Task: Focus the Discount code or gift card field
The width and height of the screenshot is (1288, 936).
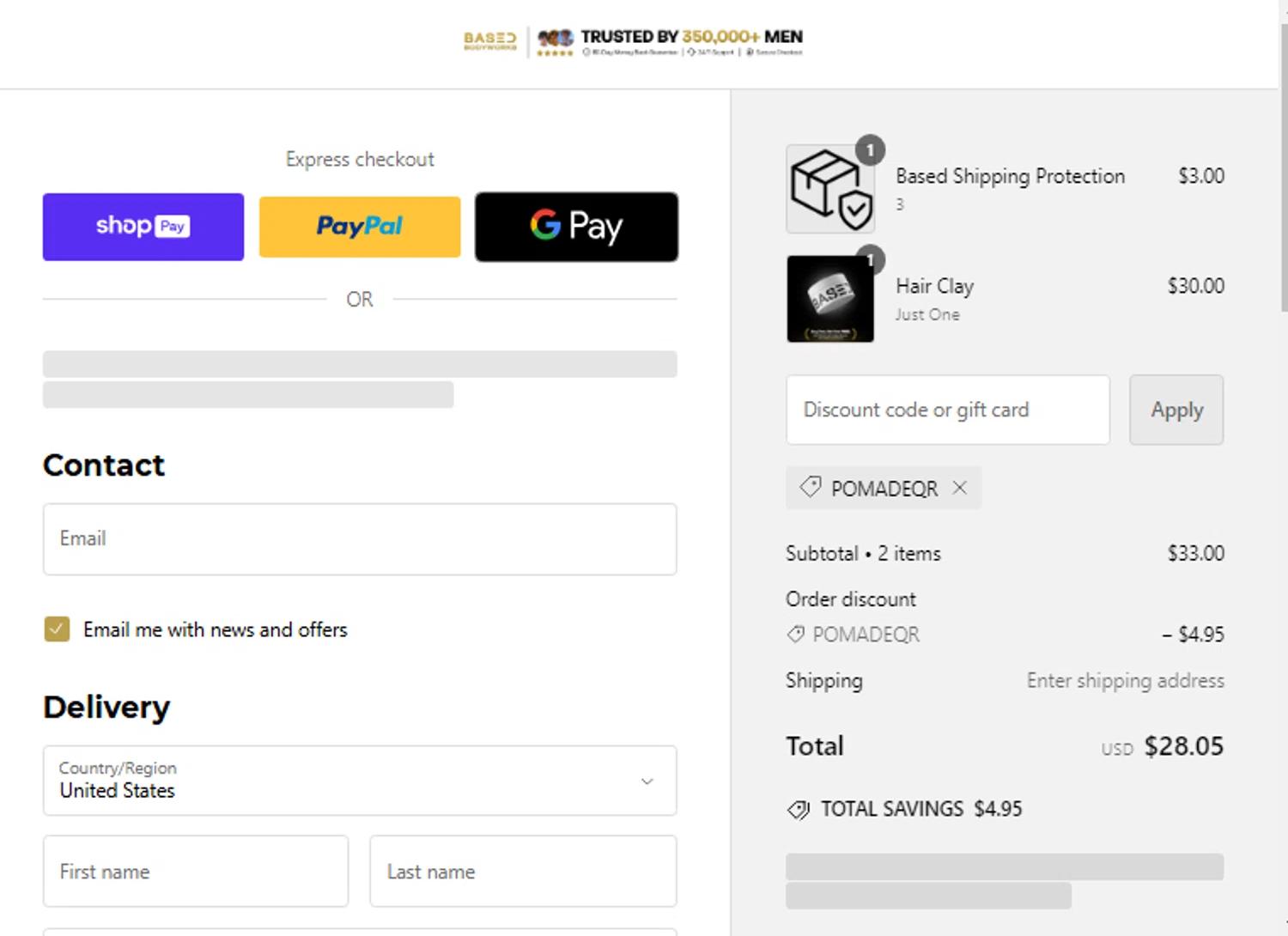Action: pyautogui.click(x=947, y=410)
